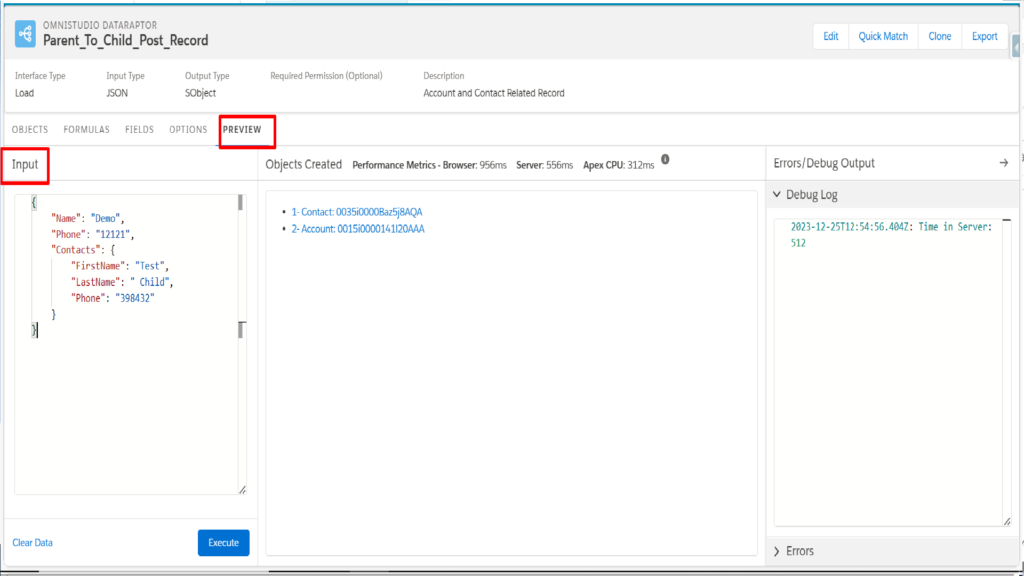Click the OmniStudio DataRaptor icon
This screenshot has height=576, width=1024.
[x=25, y=34]
